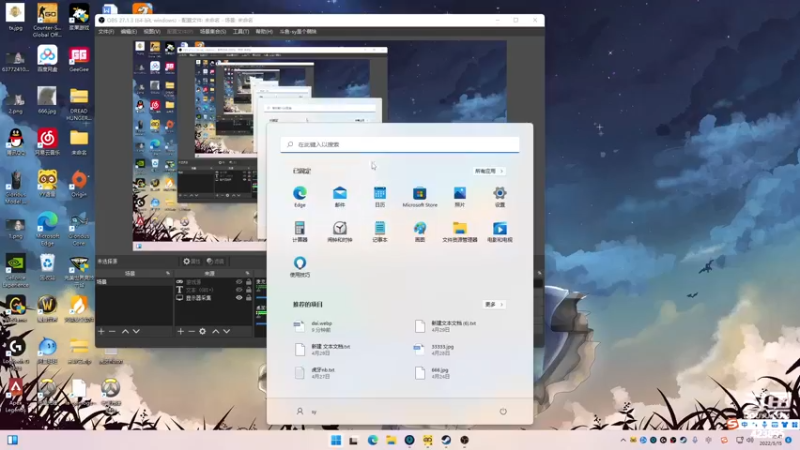Move selected scene down in OBS
Screen dimensions: 800x450
(136, 332)
